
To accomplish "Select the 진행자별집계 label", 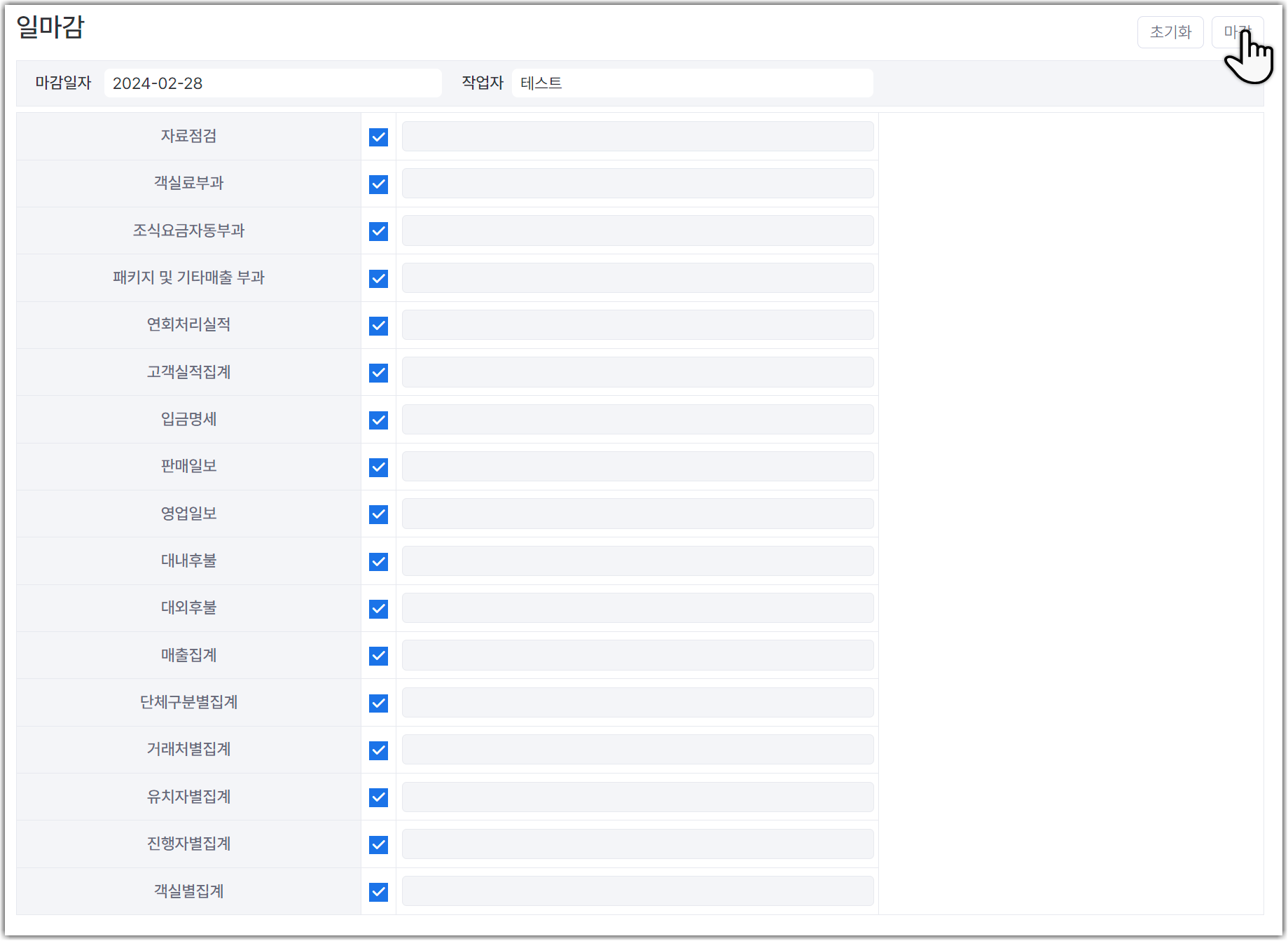I will pyautogui.click(x=189, y=844).
